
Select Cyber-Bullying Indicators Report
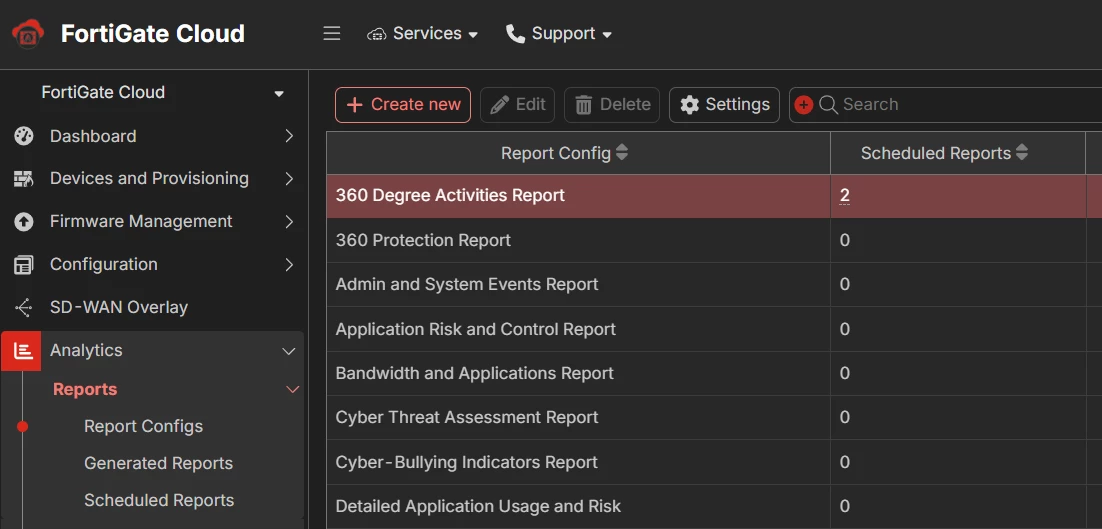pyautogui.click(x=714, y=462)
